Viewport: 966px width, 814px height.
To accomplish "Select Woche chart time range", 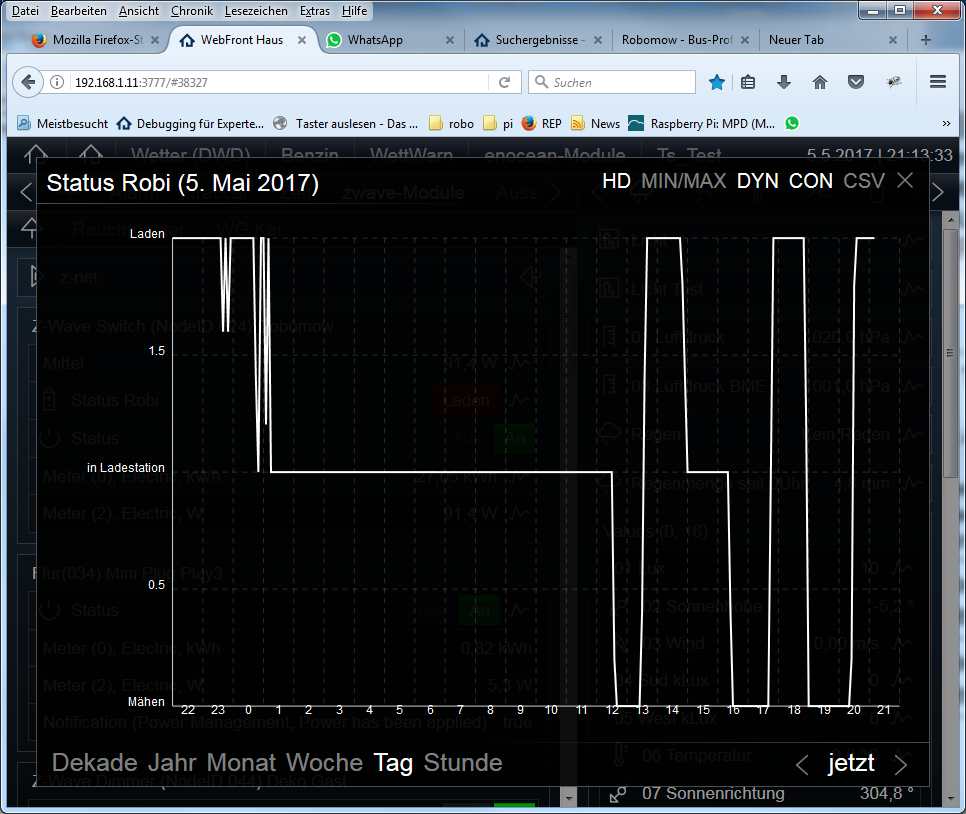I will tap(325, 763).
